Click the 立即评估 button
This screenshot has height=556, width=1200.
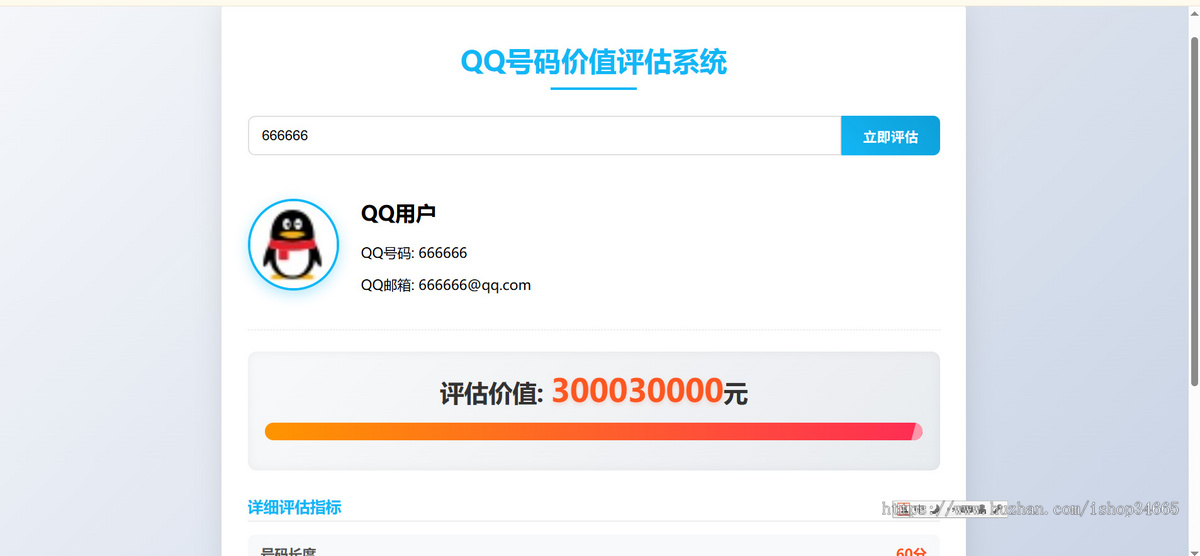(890, 136)
